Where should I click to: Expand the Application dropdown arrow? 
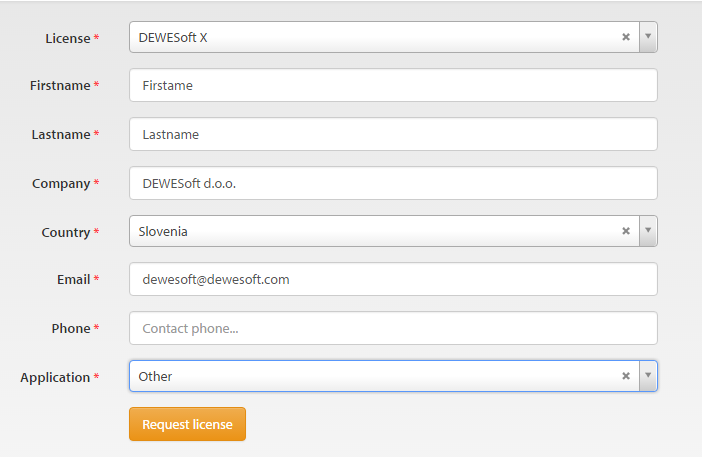point(648,376)
